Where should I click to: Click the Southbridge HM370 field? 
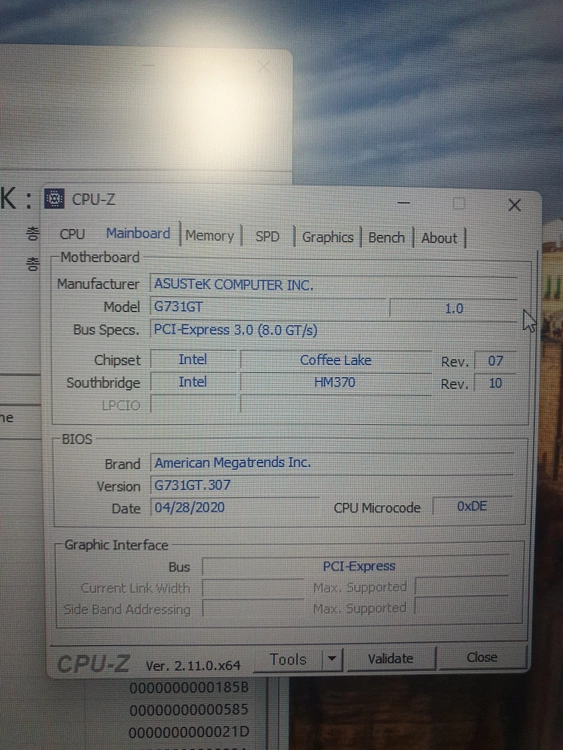pos(335,383)
